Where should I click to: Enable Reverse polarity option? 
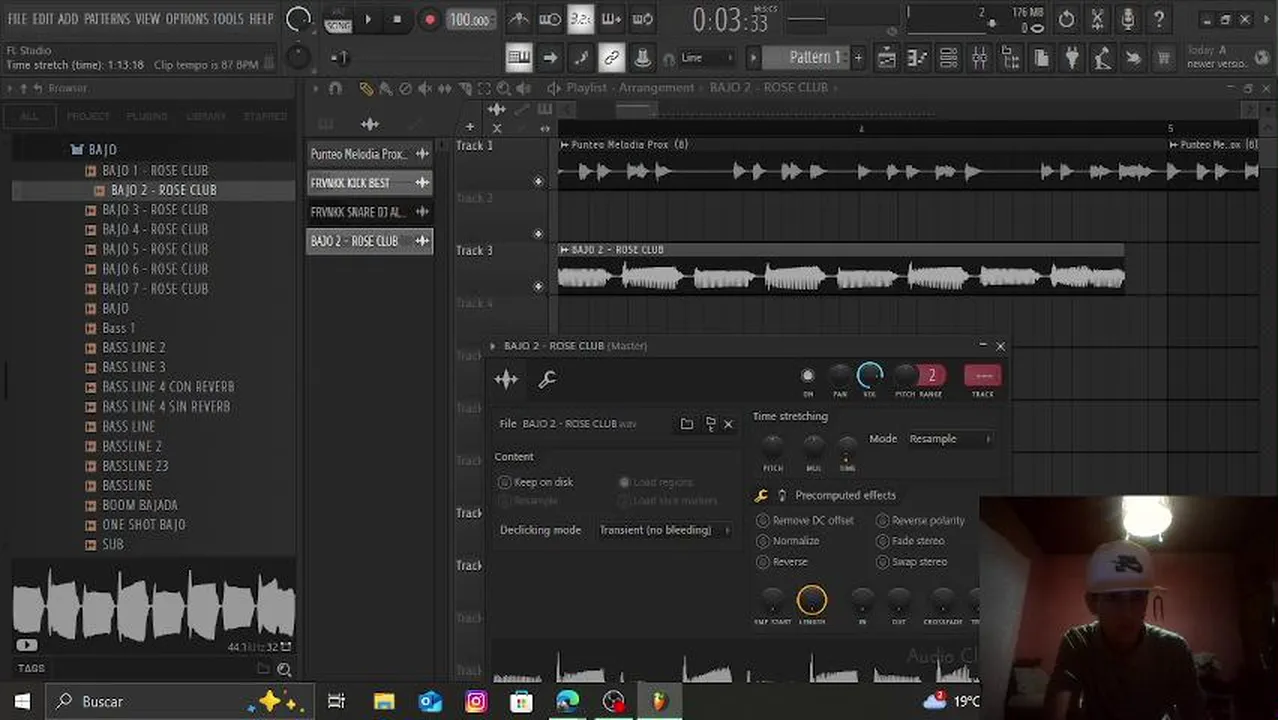920,520
